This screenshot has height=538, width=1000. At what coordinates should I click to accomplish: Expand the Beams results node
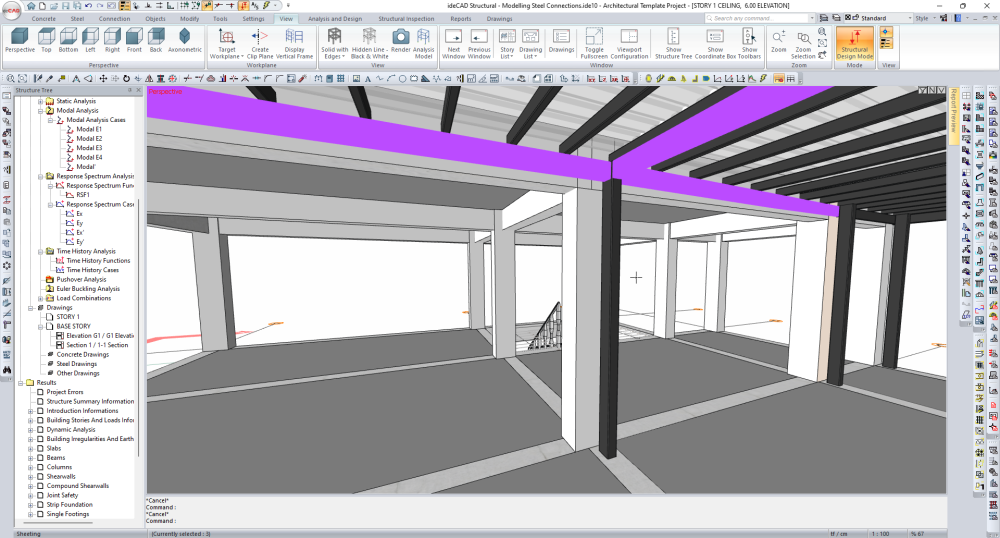[x=30, y=458]
